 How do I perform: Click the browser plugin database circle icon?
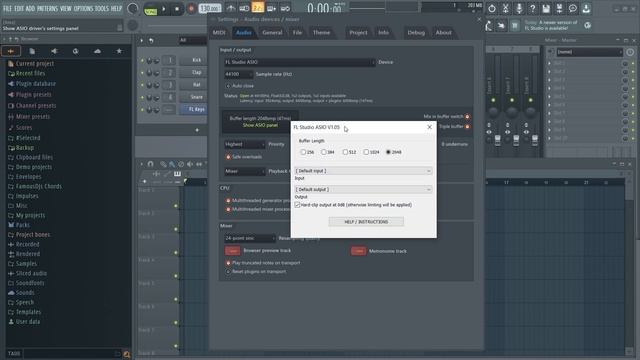pyautogui.click(x=76, y=51)
